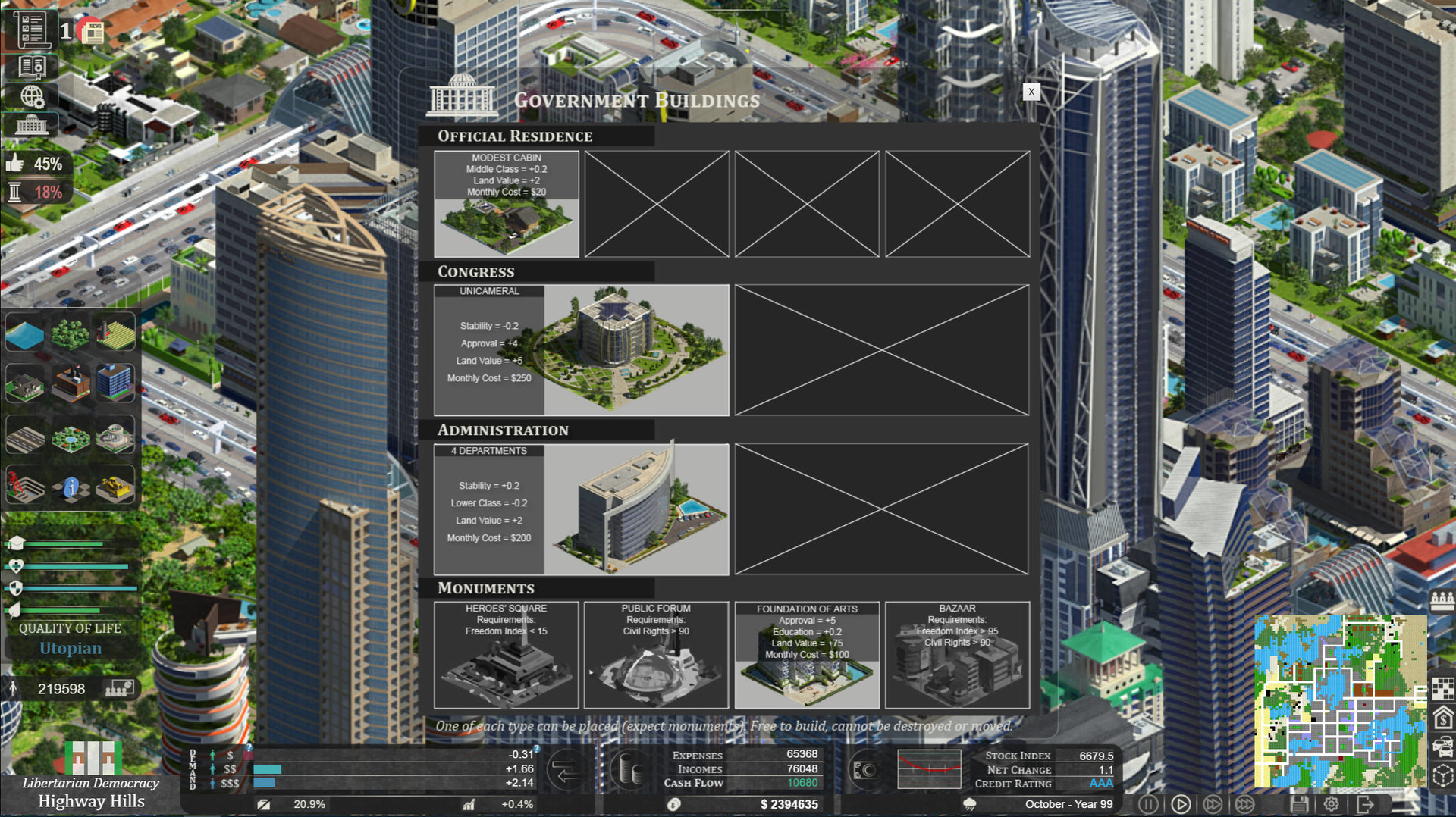Build the Public Forum monument
Viewport: 1456px width, 817px height.
[656, 656]
